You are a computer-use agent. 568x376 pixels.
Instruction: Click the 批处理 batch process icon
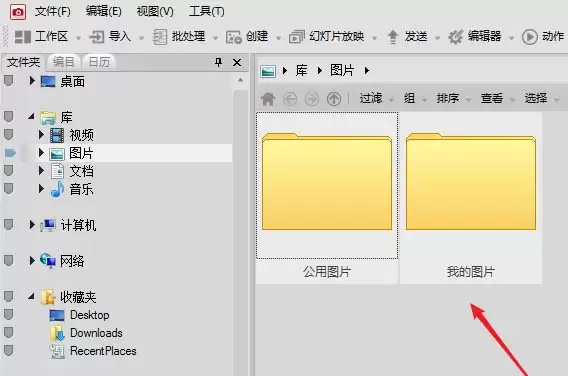[x=160, y=37]
